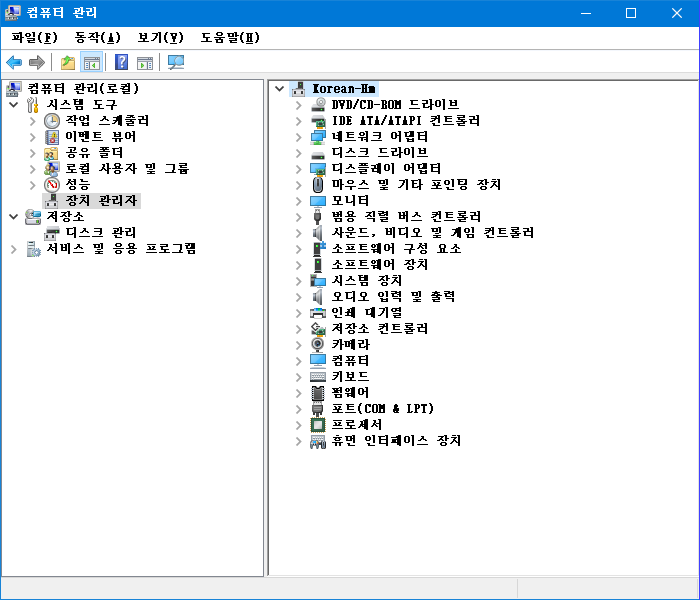The width and height of the screenshot is (700, 600).
Task: Select 디스크 관리 in the left tree
Action: point(101,233)
